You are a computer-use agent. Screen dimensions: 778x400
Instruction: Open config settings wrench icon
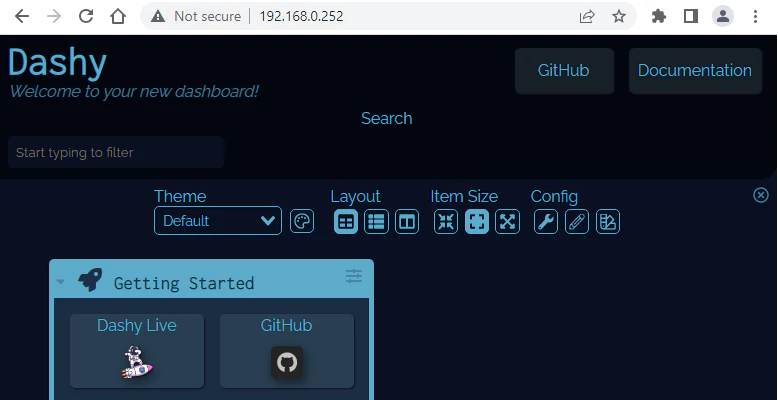(545, 221)
